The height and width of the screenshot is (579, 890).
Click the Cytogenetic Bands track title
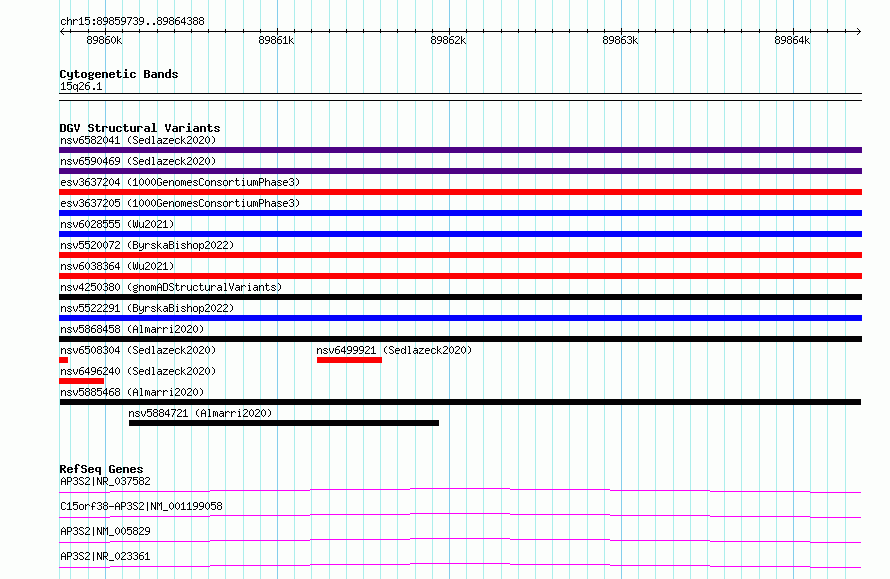pos(119,74)
